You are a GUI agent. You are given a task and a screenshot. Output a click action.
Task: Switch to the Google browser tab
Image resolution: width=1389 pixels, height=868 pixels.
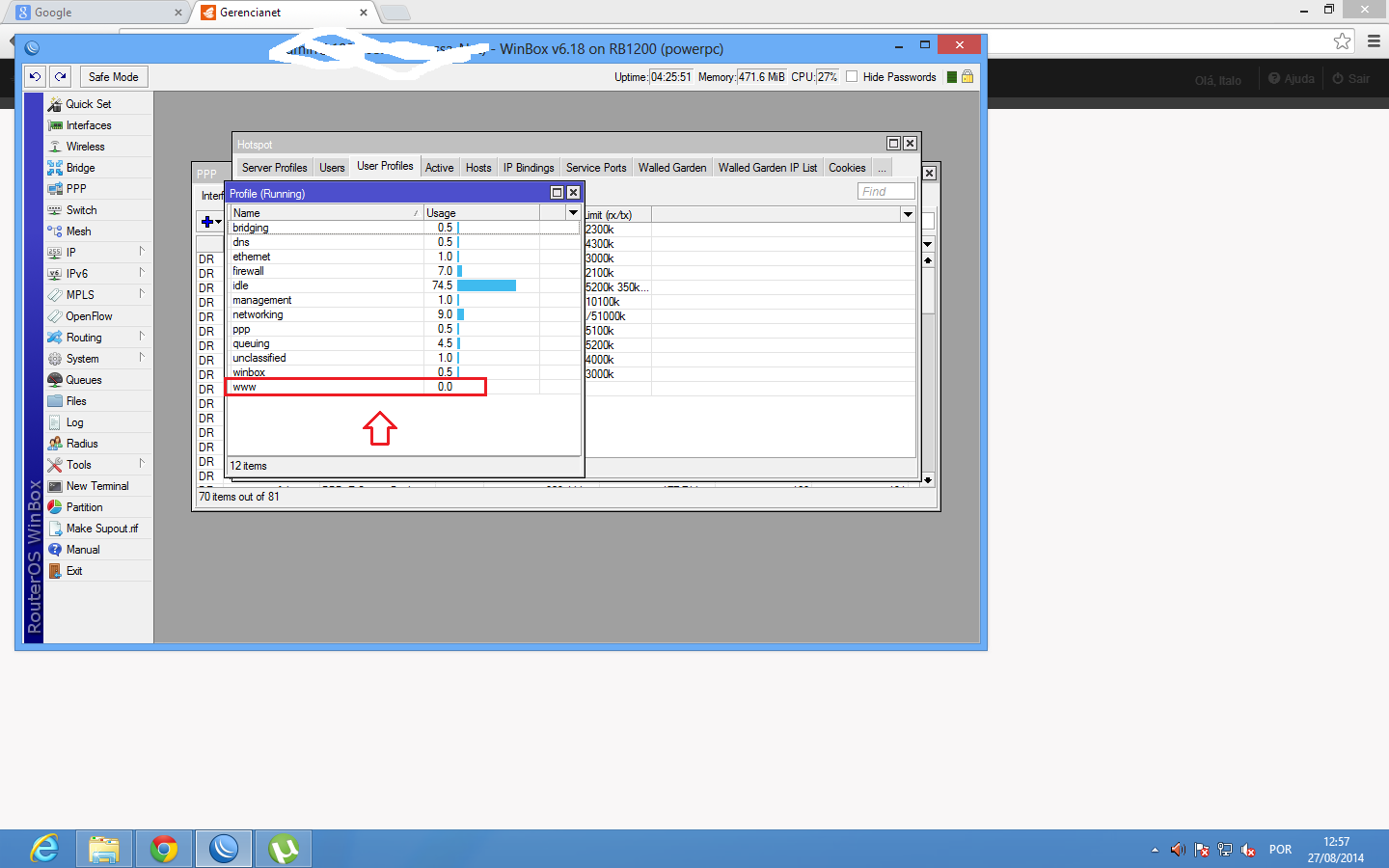[x=96, y=13]
